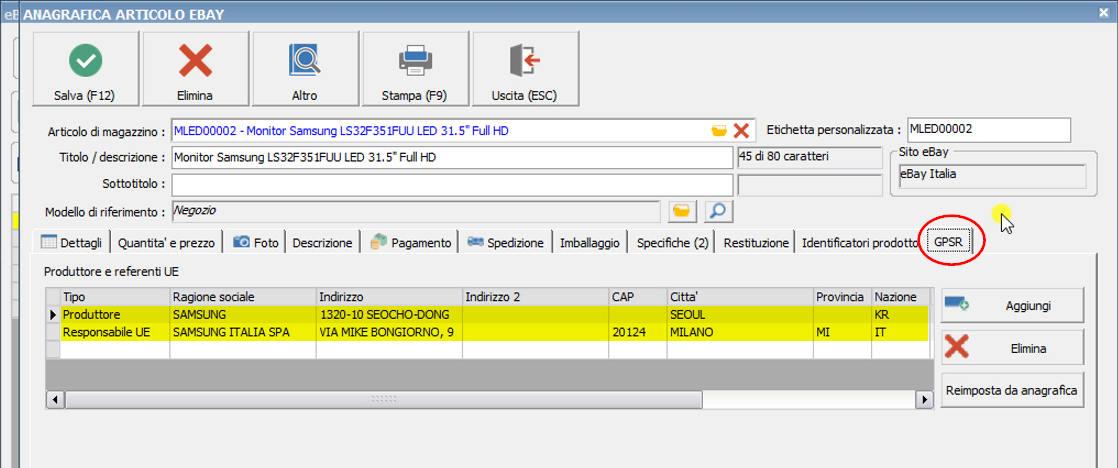This screenshot has width=1118, height=468.
Task: Click the Elimina red X toolbar button
Action: click(x=195, y=69)
